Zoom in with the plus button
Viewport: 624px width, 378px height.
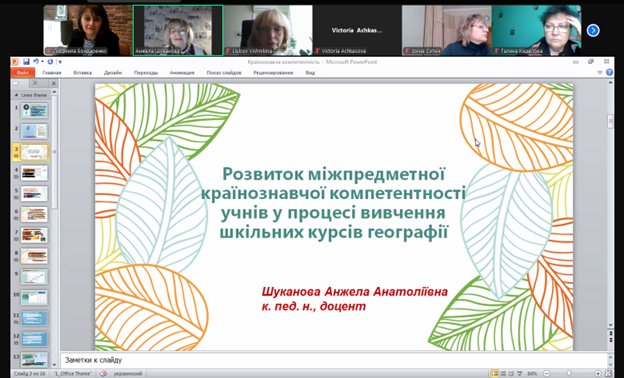(598, 374)
